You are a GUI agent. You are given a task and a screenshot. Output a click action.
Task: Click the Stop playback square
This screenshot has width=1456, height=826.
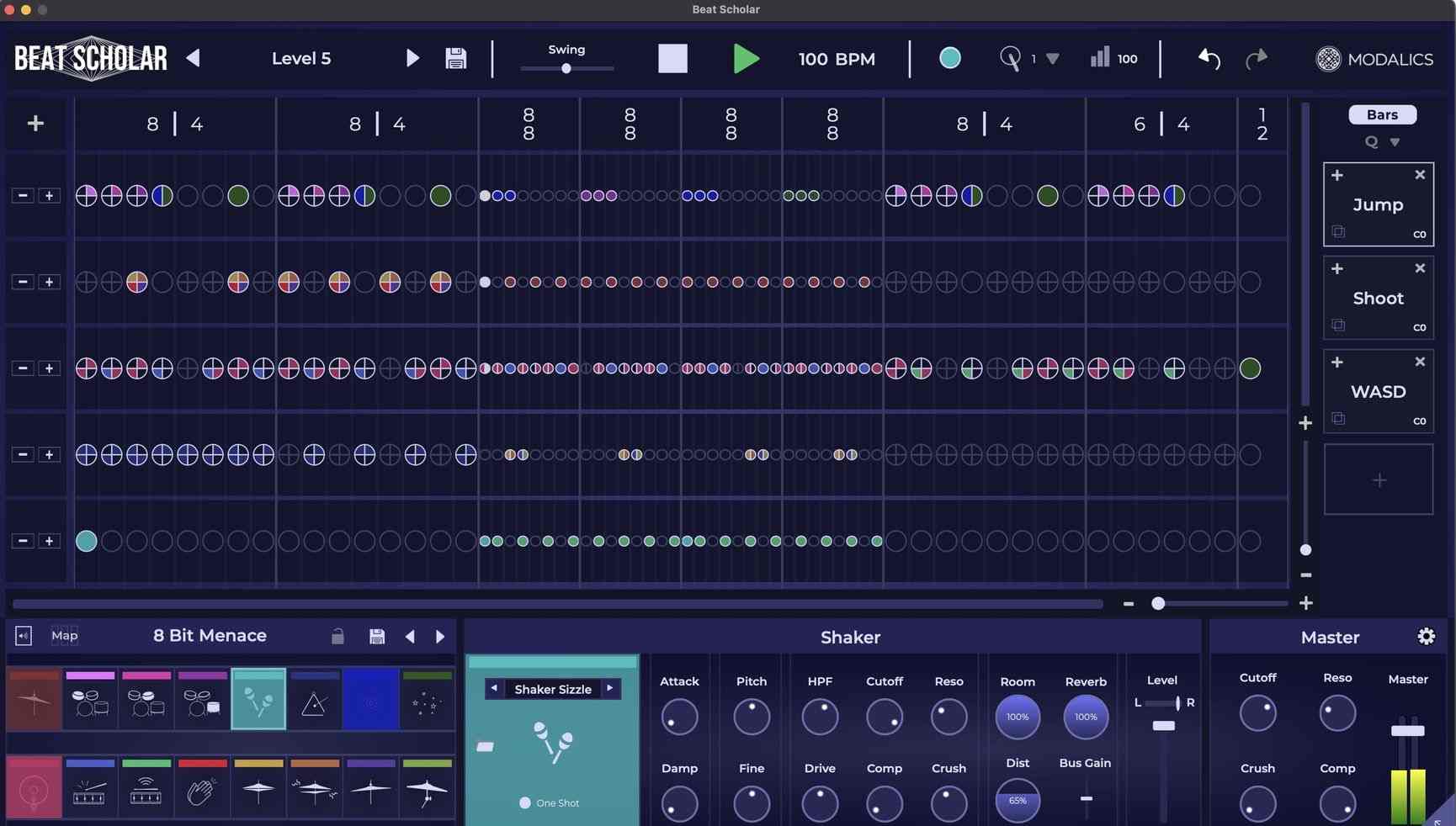(672, 59)
